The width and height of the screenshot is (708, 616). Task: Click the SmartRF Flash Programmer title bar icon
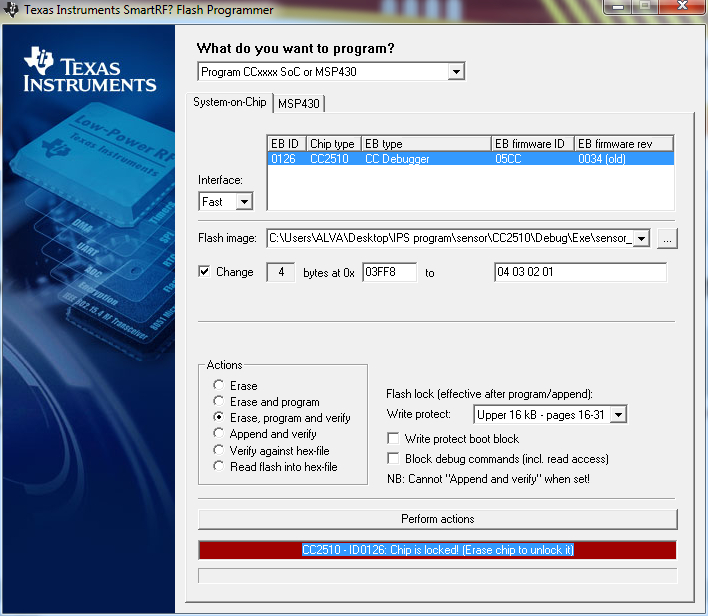point(10,9)
